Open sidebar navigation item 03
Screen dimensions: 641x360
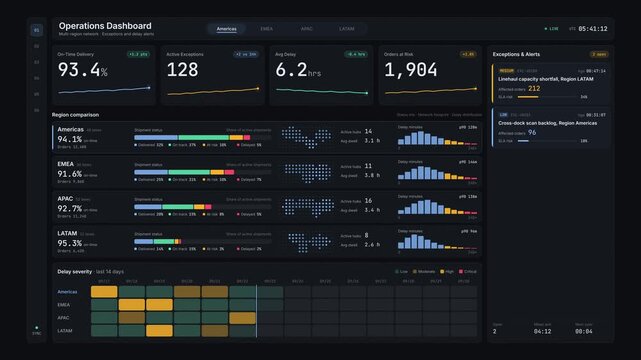[37, 62]
